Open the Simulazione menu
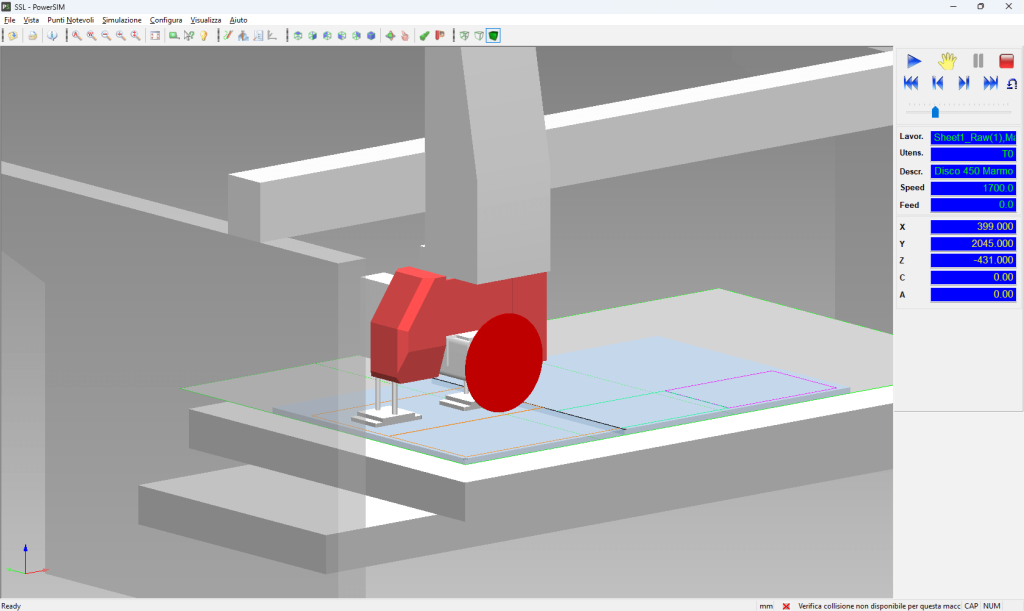 [x=121, y=20]
